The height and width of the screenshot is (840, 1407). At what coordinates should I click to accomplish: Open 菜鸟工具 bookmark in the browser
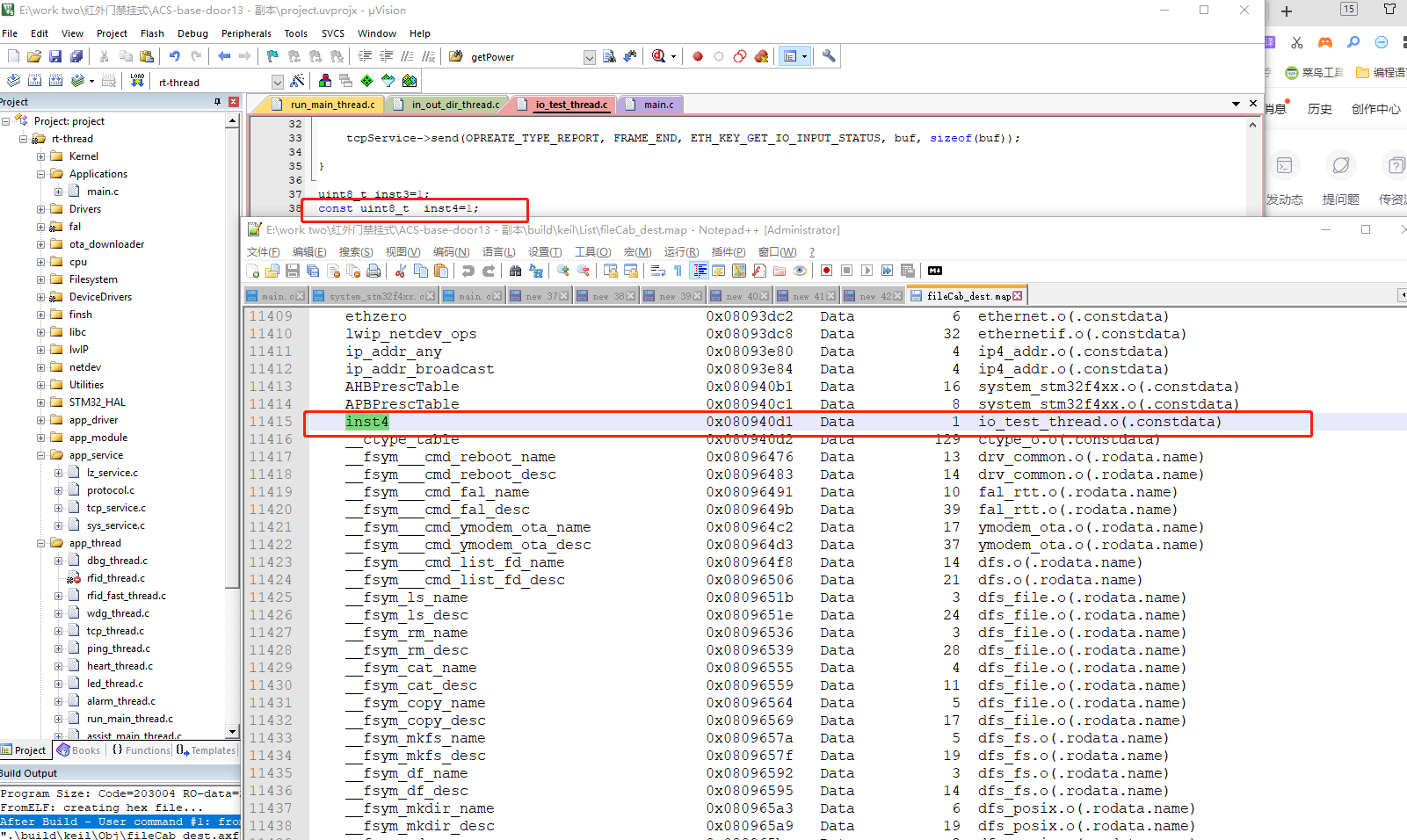[1314, 72]
